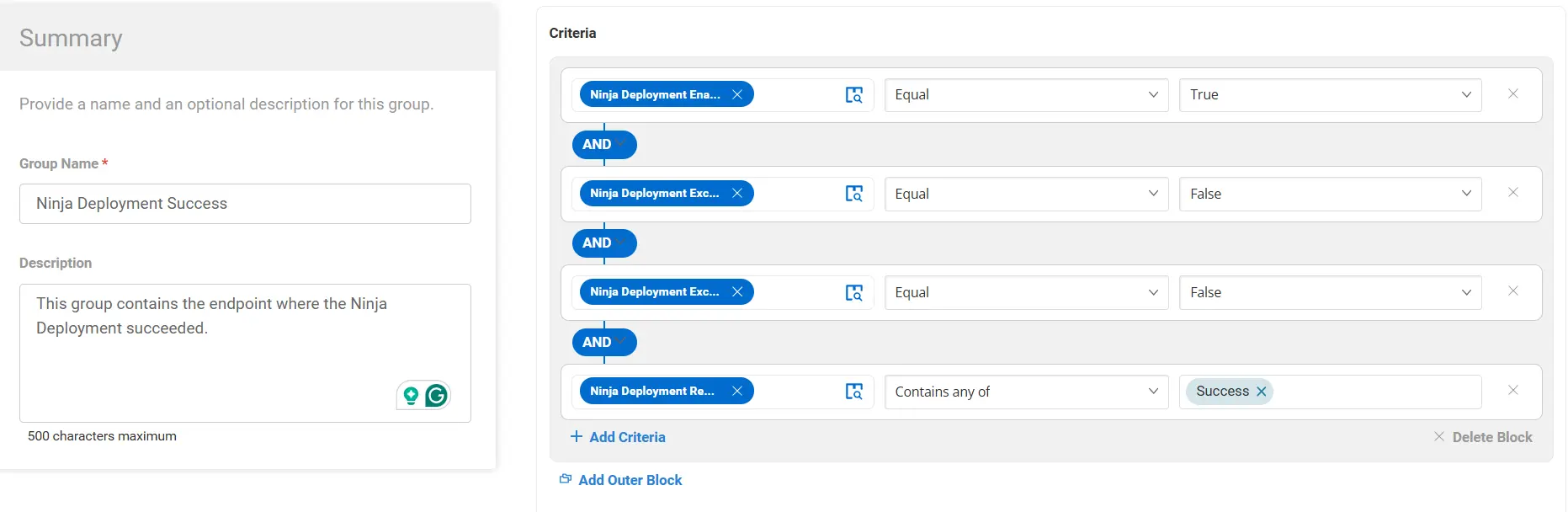Open the False value dropdown in third row
This screenshot has height=512, width=1568.
coord(1330,292)
